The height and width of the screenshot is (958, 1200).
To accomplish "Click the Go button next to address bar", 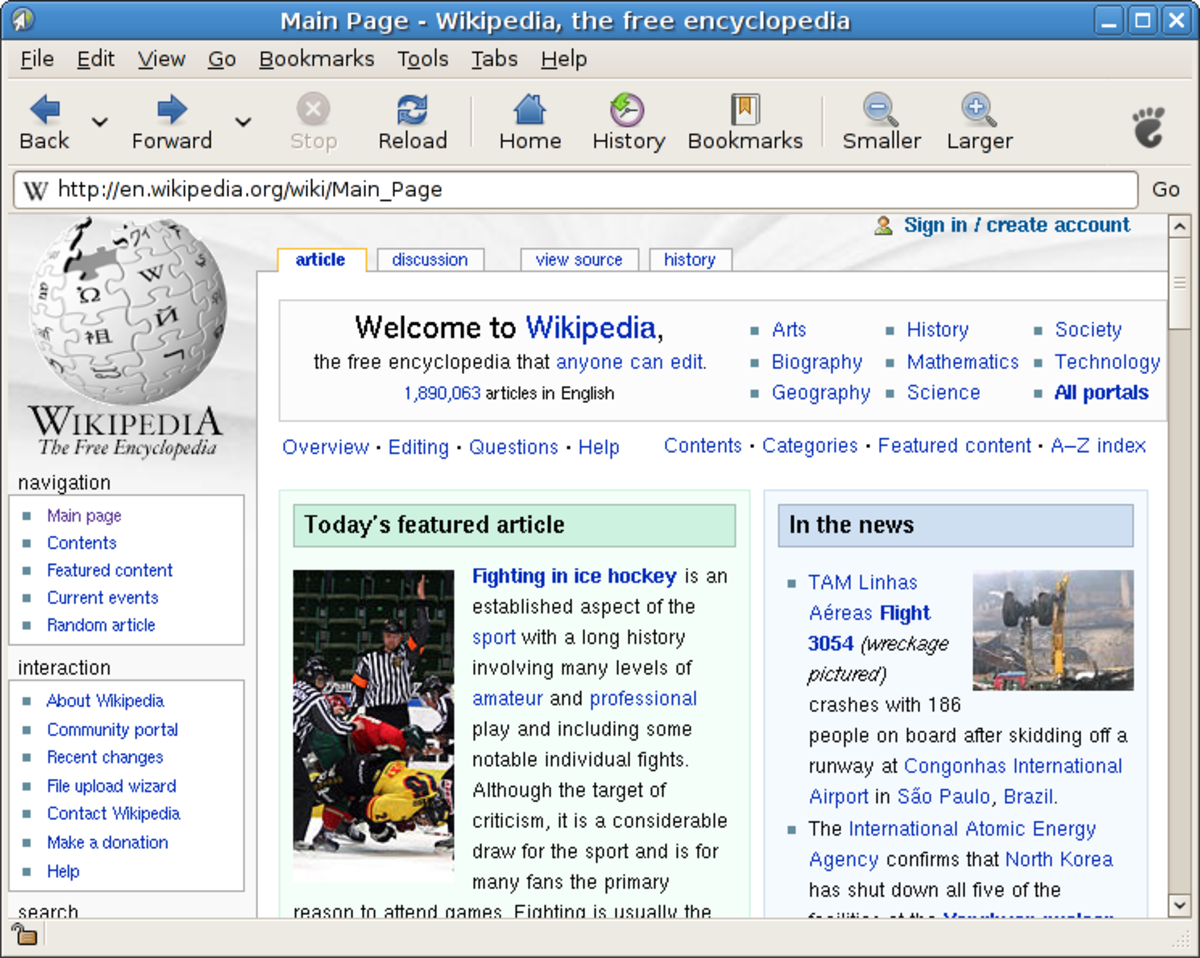I will [1166, 189].
